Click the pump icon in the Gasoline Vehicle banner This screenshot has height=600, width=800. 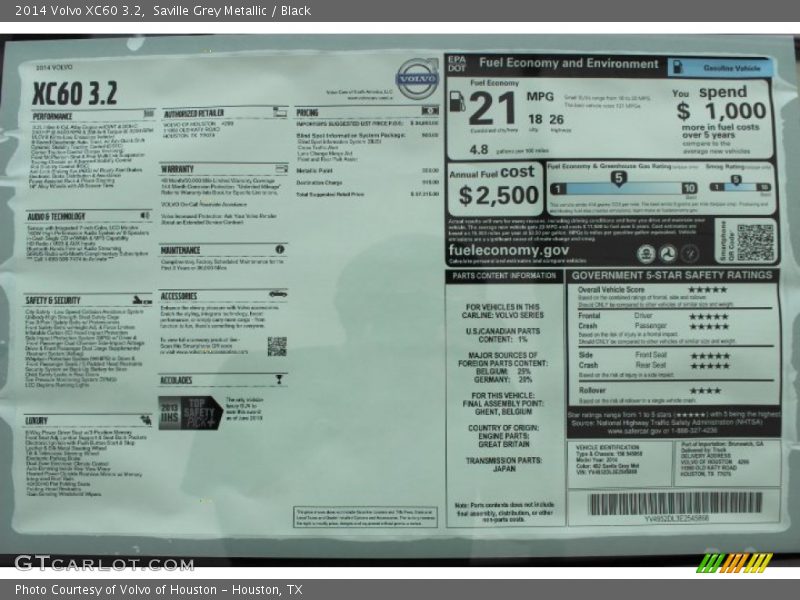click(x=678, y=67)
